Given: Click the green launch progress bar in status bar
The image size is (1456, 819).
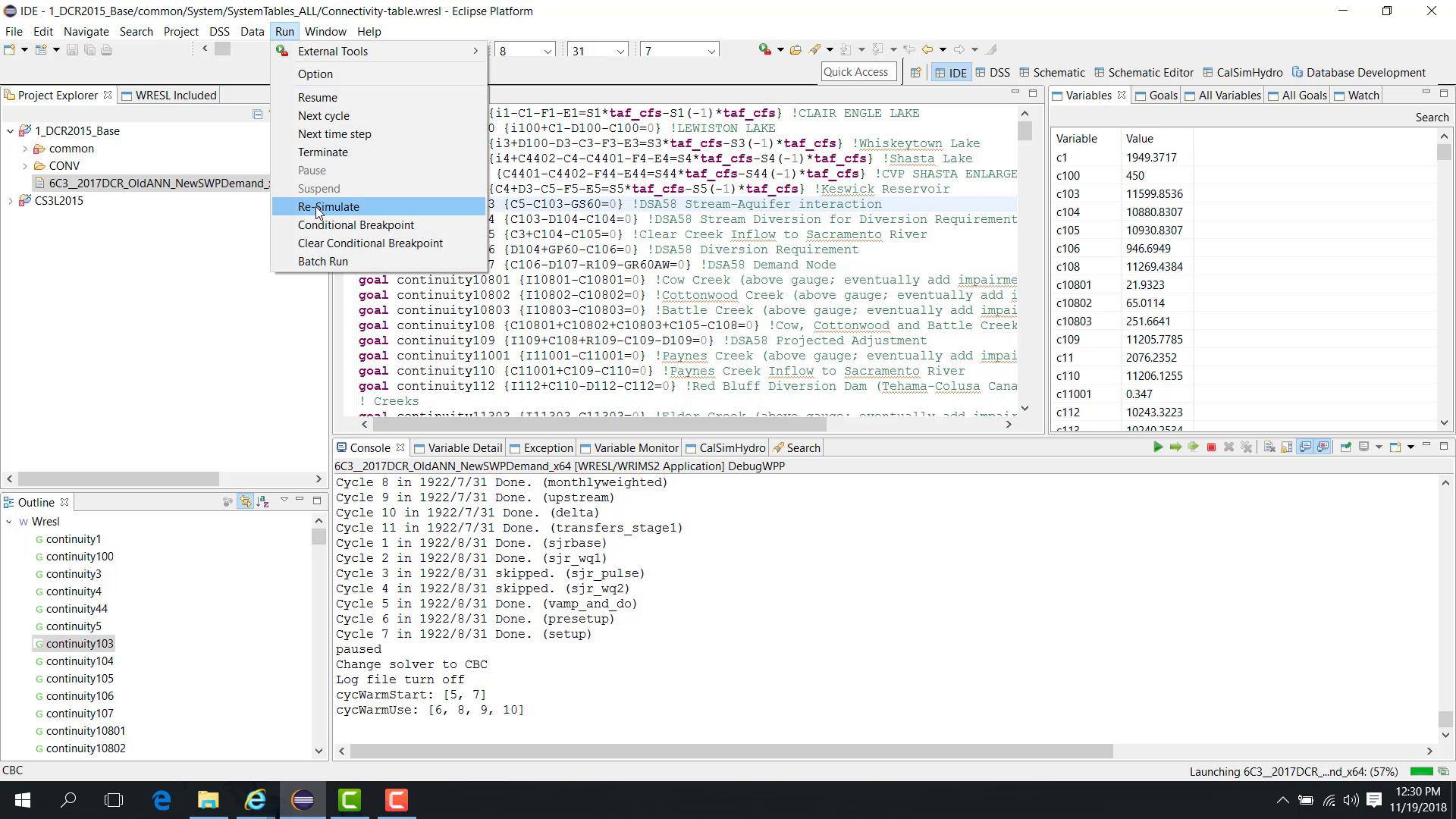Looking at the screenshot, I should tap(1420, 771).
